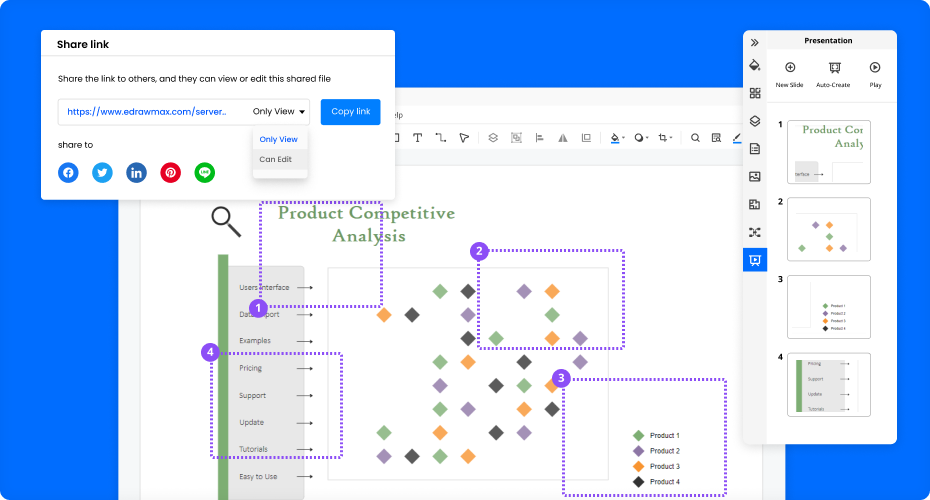Open the Only View permission dropdown
This screenshot has height=500, width=930.
279,112
